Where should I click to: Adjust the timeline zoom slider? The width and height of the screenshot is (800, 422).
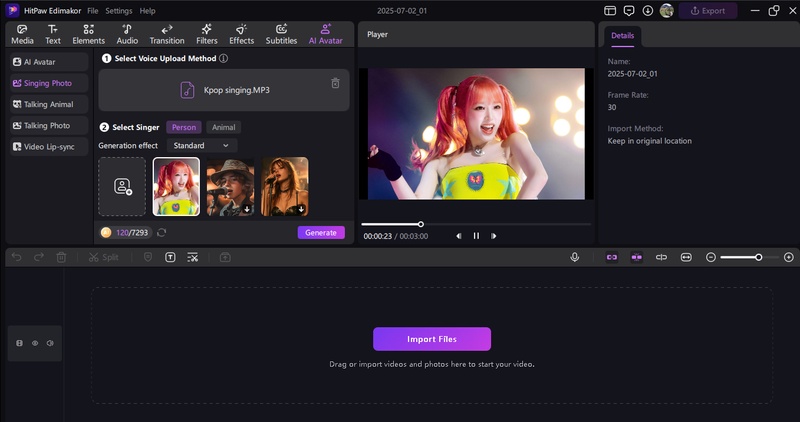point(749,257)
